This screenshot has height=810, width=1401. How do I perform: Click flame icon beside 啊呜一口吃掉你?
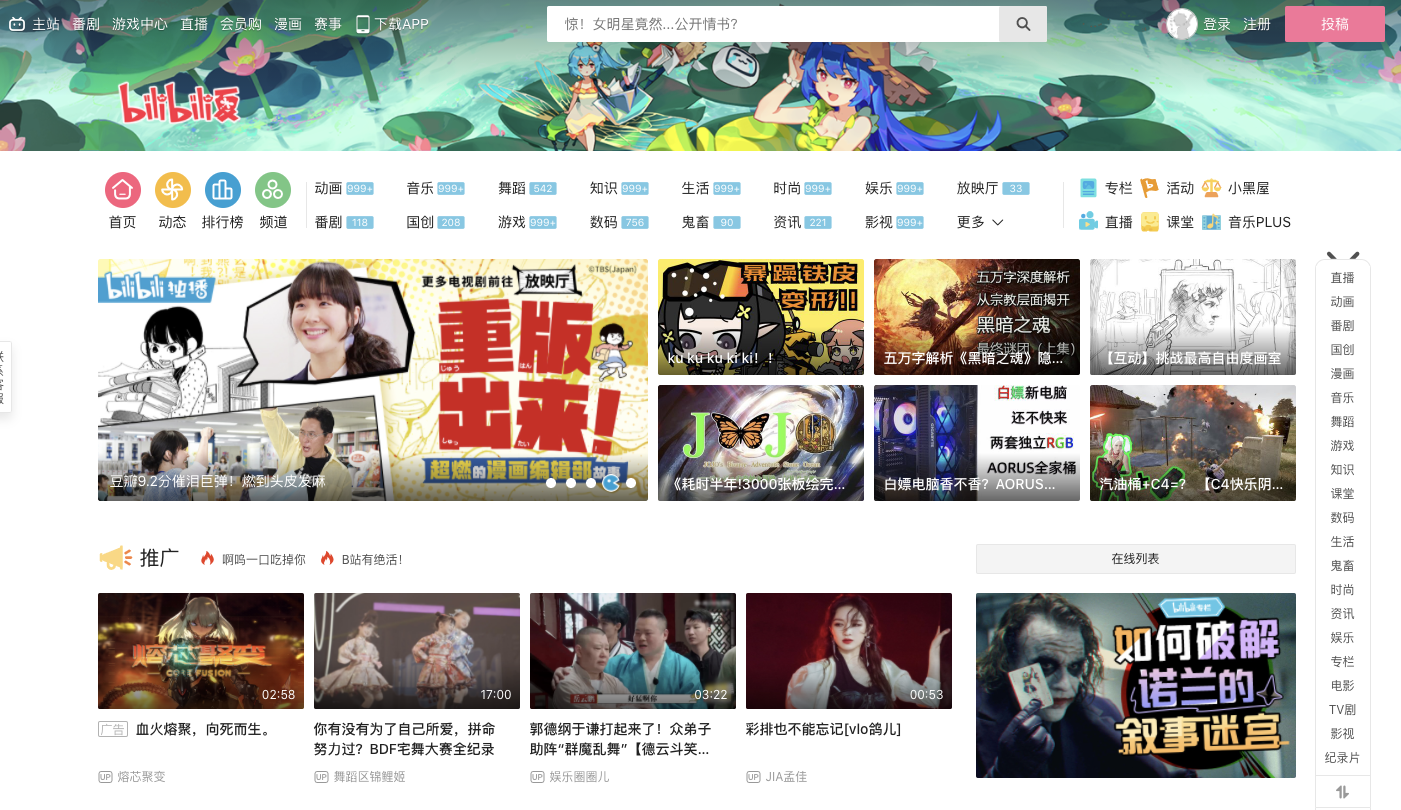tap(208, 559)
